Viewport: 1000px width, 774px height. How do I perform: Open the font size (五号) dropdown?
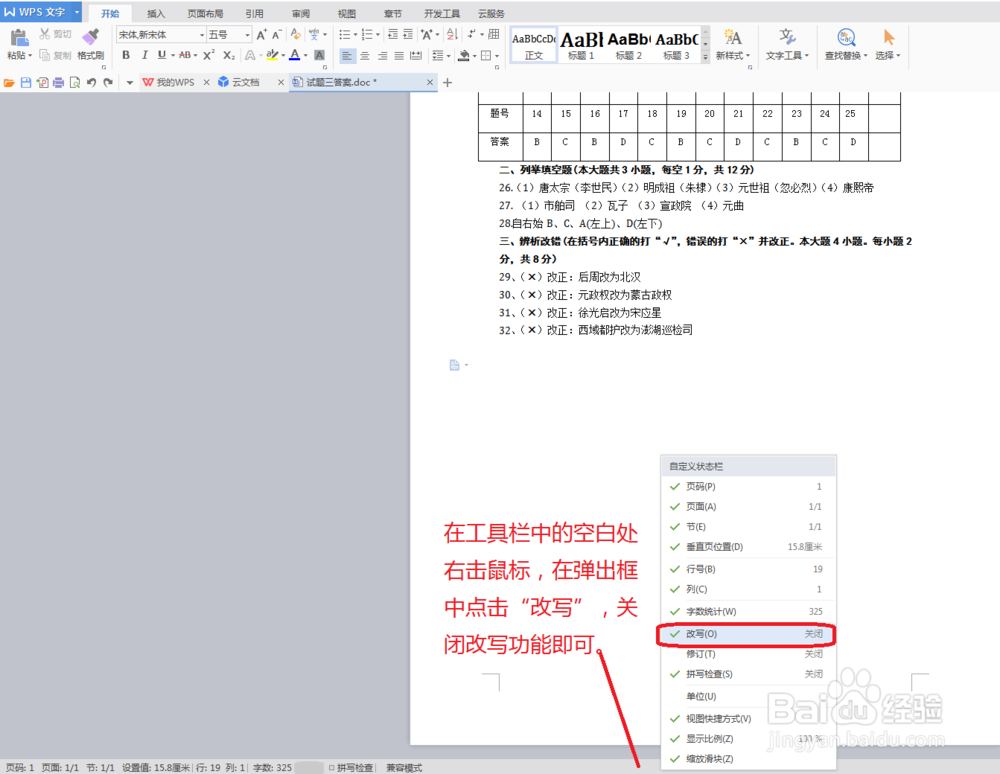245,36
